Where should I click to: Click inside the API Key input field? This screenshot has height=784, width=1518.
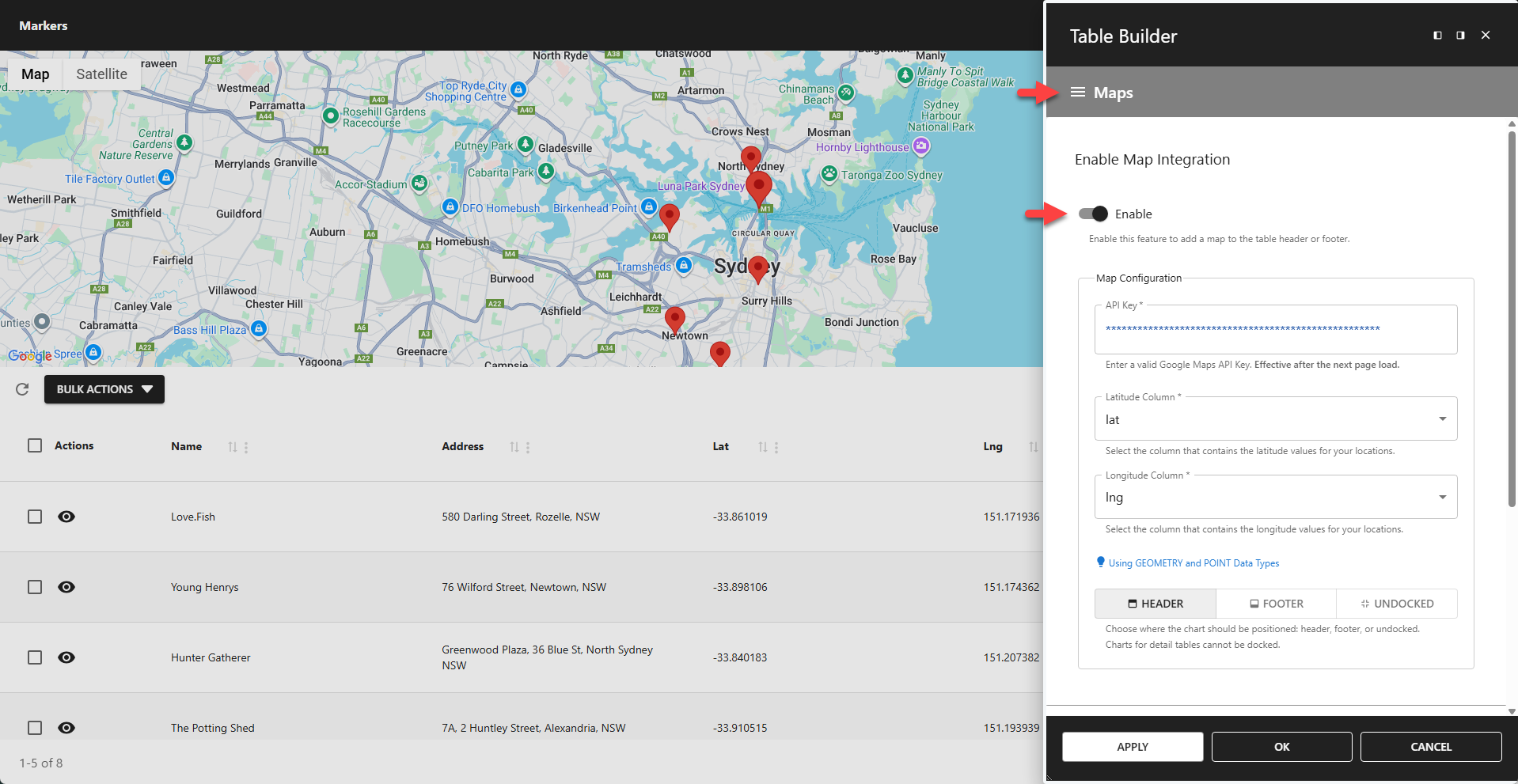tap(1274, 330)
